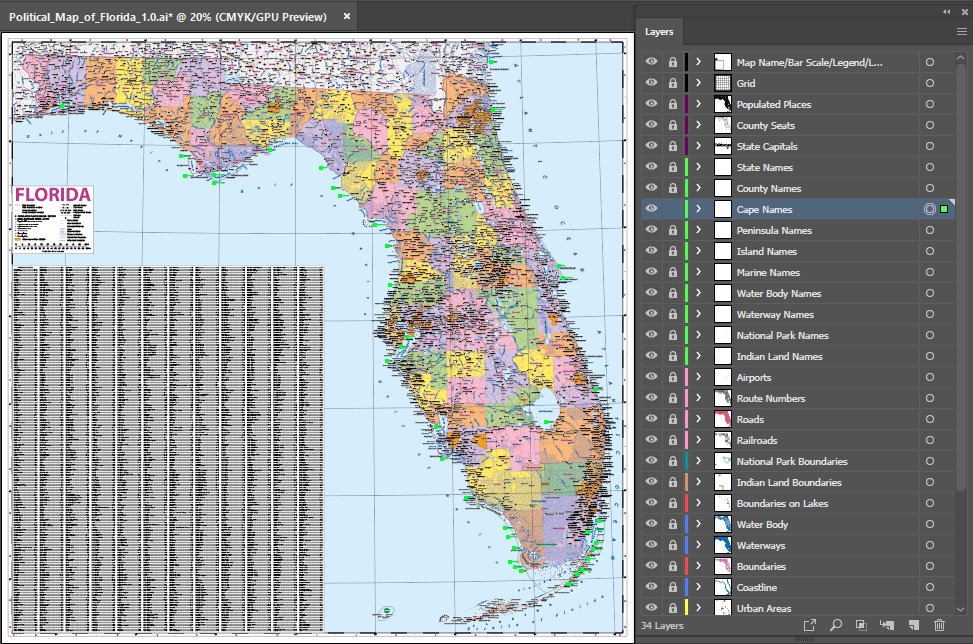Expand the State Capitals layer contents
Viewport: 973px width, 644px height.
[697, 146]
